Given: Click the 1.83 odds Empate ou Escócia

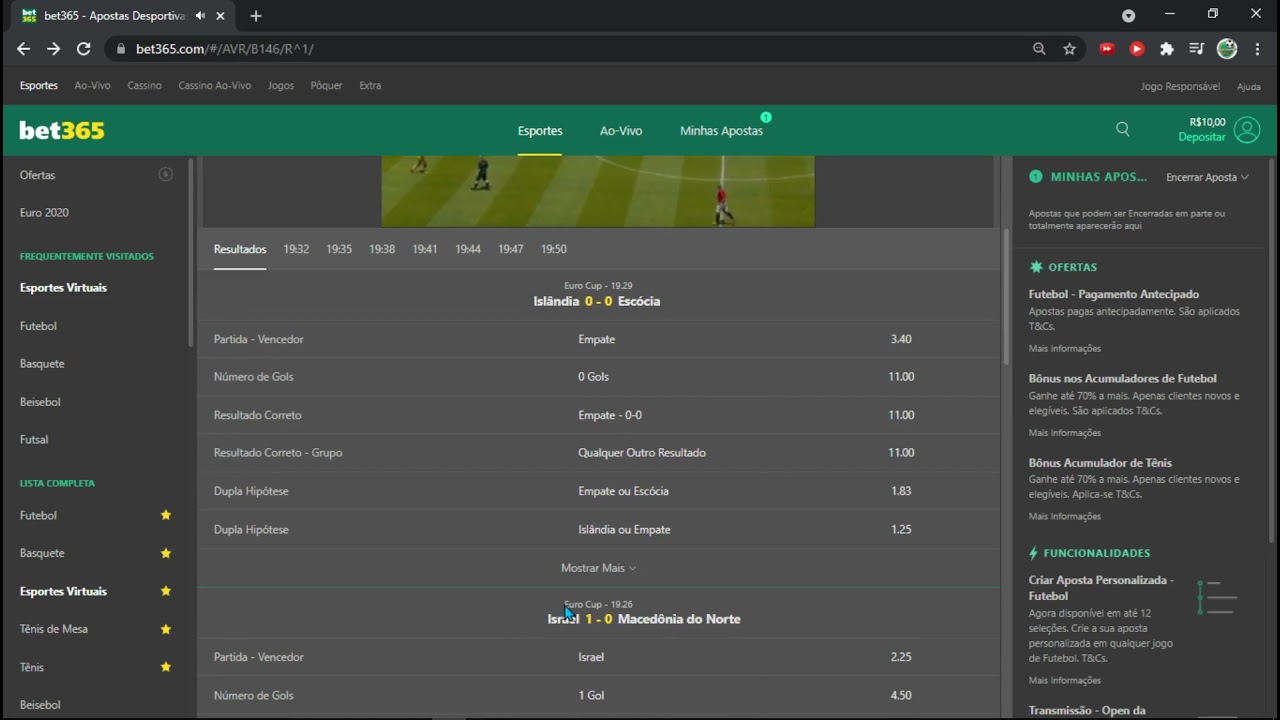Looking at the screenshot, I should [x=901, y=491].
